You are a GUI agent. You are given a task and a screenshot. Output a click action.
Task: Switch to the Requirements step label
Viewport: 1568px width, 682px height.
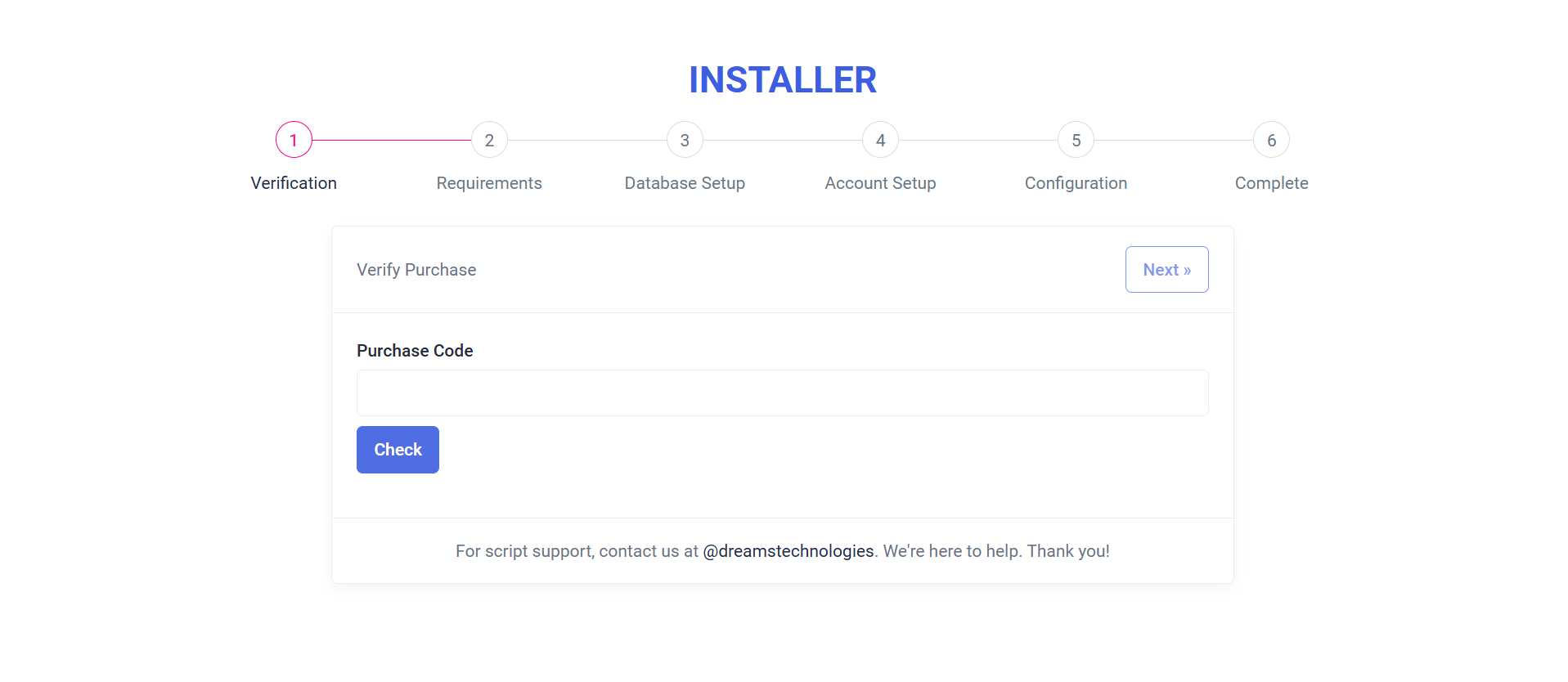(x=489, y=183)
